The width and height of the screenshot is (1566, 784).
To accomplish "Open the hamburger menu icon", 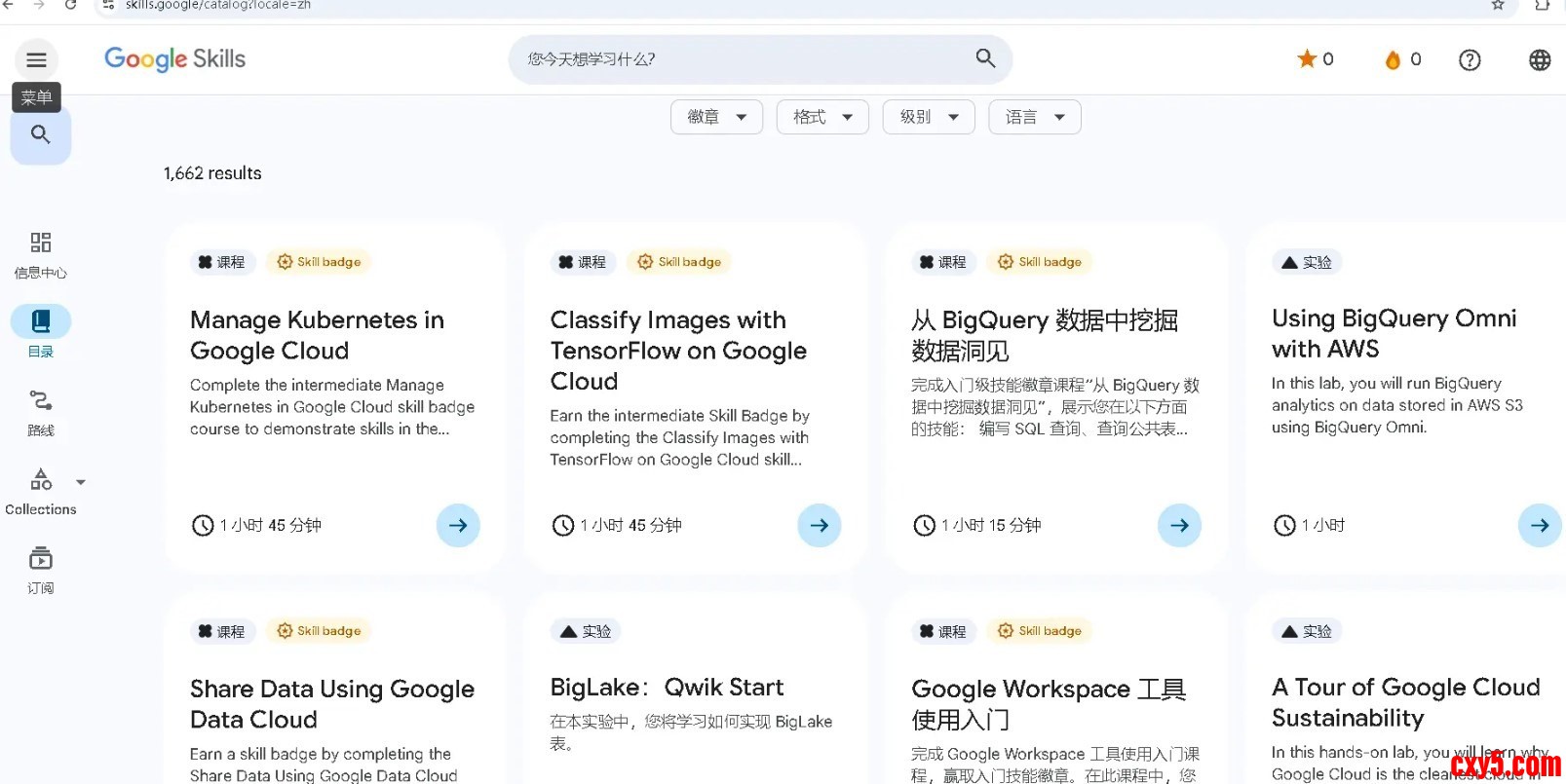I will (x=36, y=60).
